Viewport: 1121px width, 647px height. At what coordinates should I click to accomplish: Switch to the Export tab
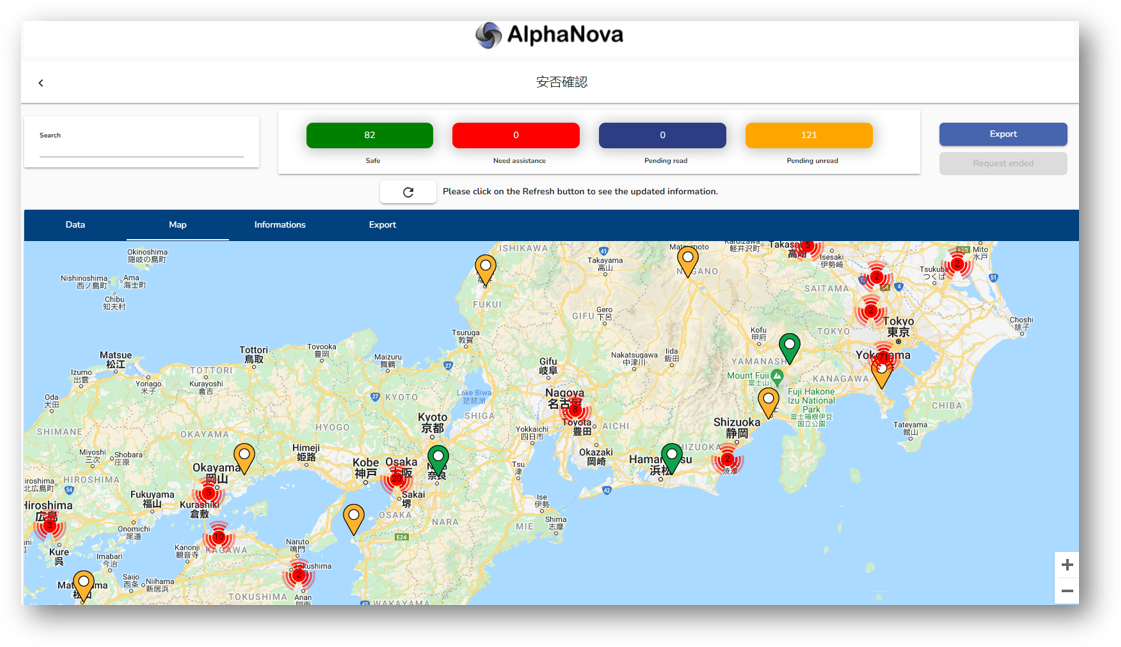[382, 224]
